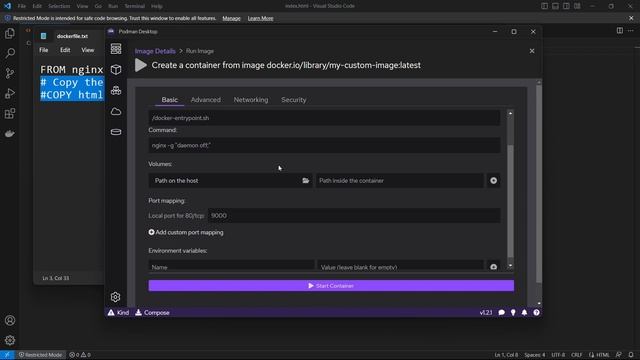
Task: Open the VS Code Manage gear icon
Action: [x=10, y=340]
